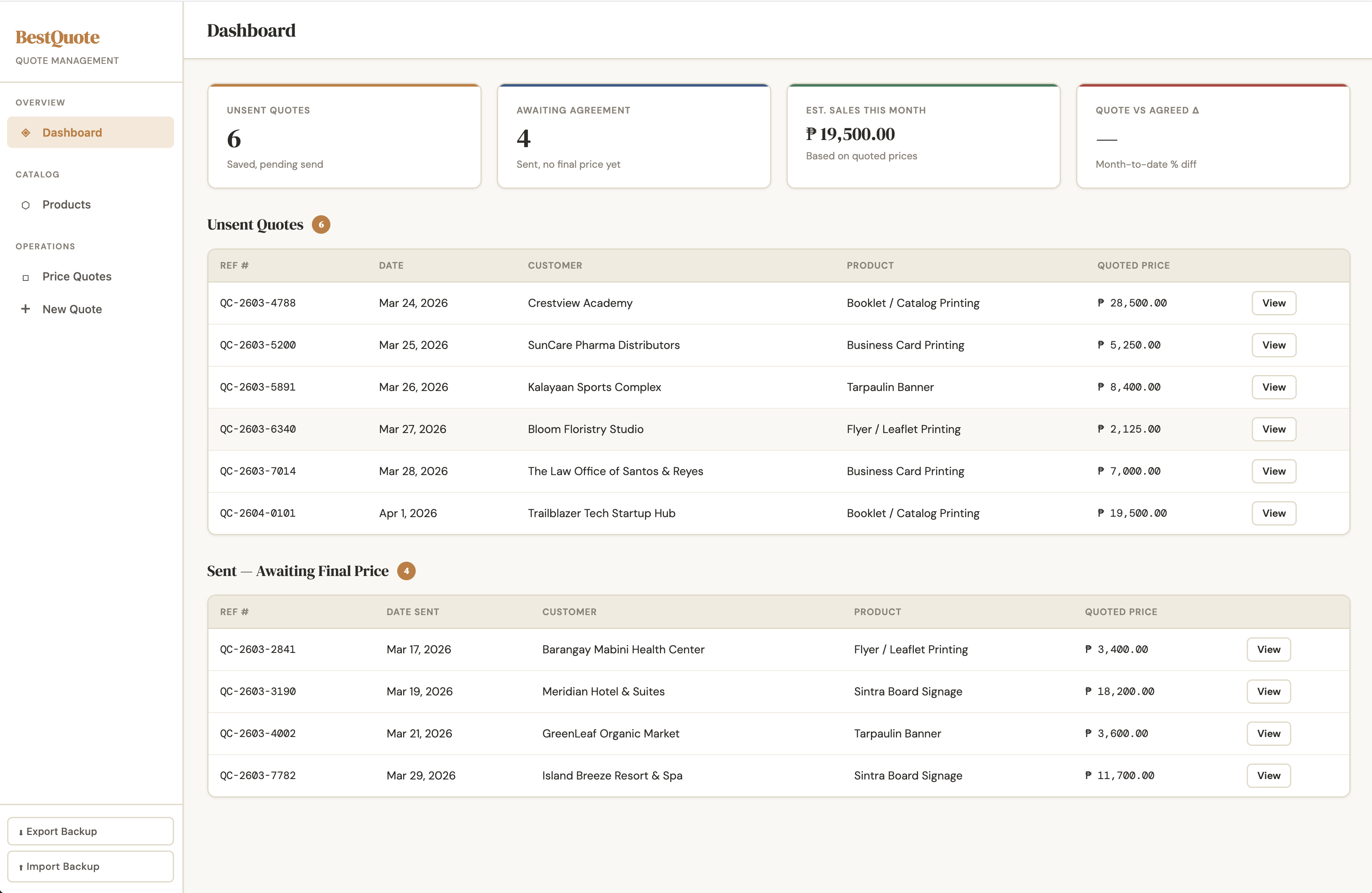View quote QC-2603-6340 for Bloom Floristry Studio
This screenshot has height=893, width=1372.
pos(1273,429)
